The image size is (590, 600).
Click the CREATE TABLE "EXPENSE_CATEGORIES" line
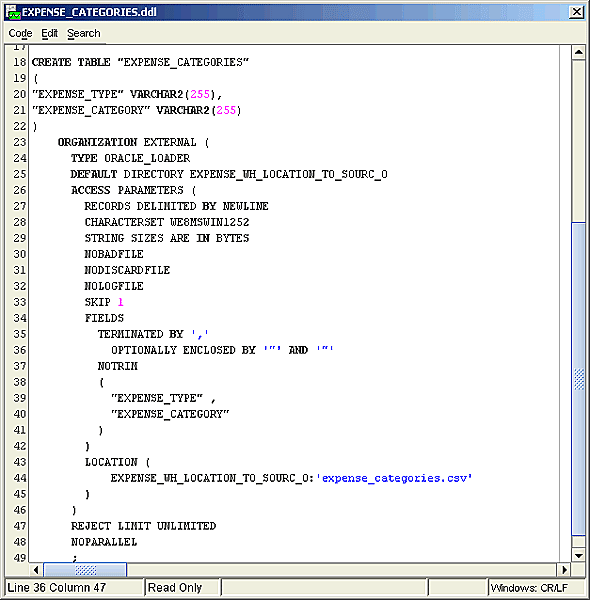click(140, 62)
